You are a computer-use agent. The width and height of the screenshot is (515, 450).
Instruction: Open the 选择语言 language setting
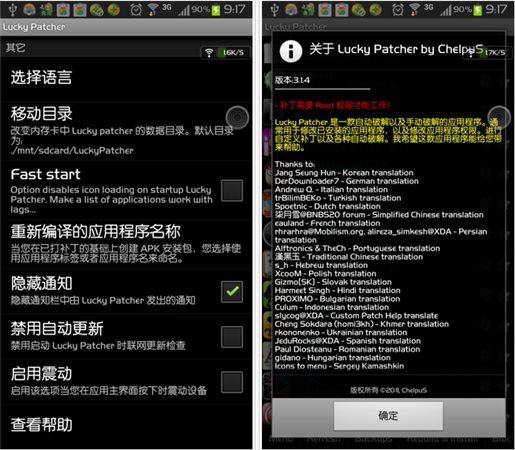126,78
